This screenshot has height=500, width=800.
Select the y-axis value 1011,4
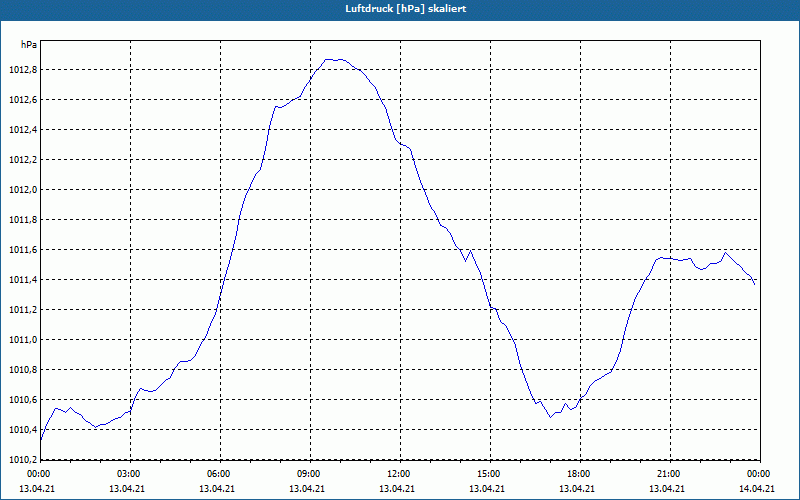point(23,280)
